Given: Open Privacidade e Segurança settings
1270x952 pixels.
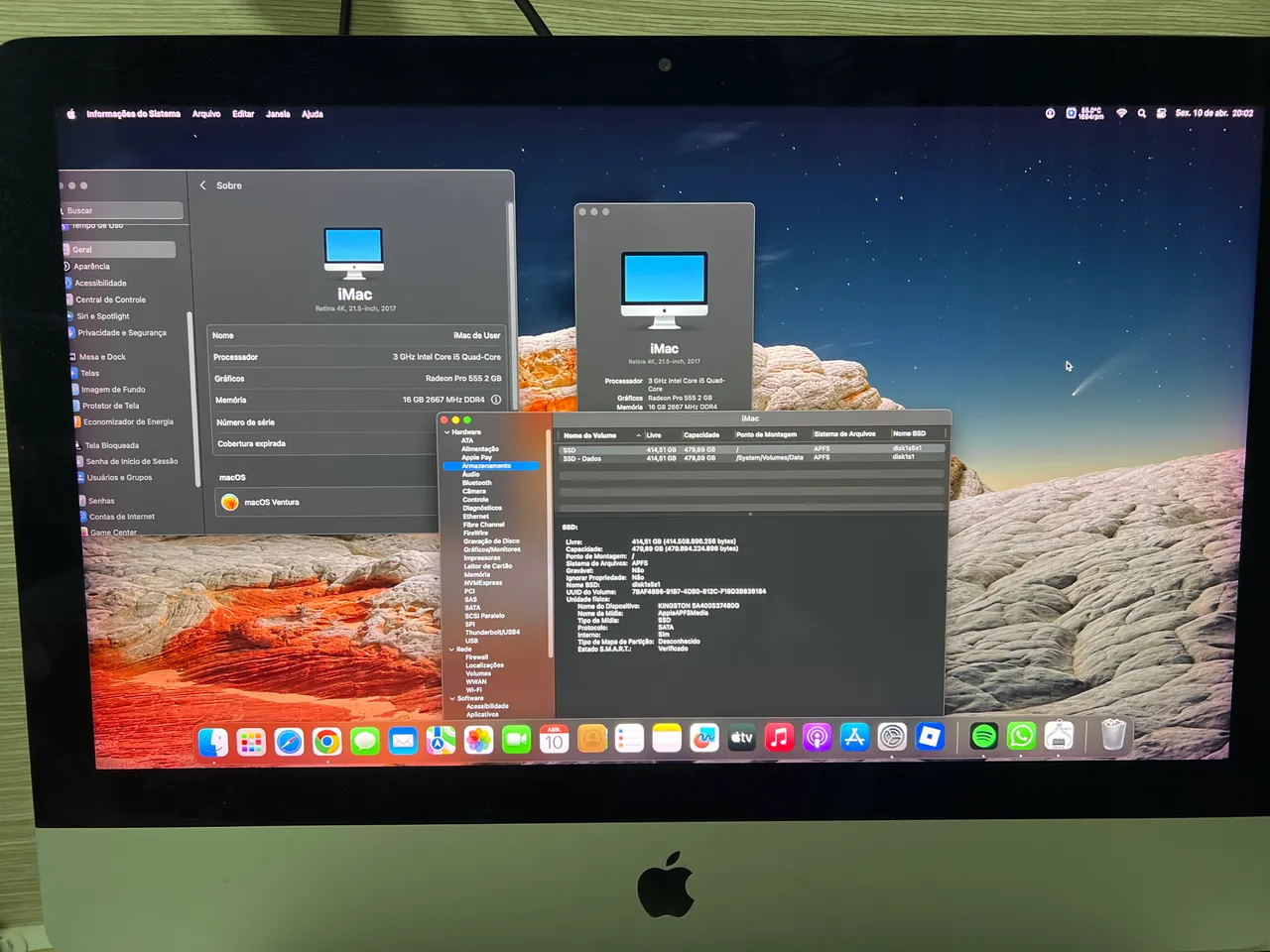Looking at the screenshot, I should (121, 332).
